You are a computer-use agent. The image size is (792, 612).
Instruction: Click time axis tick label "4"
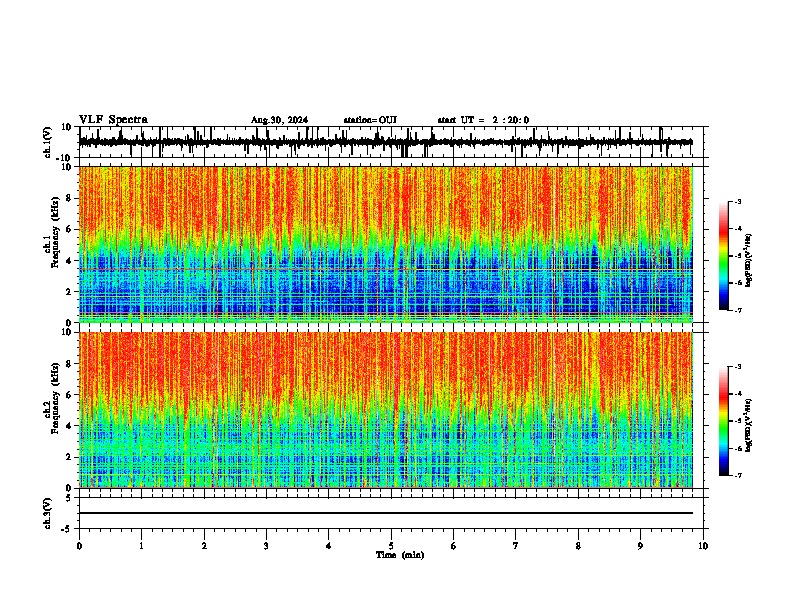[x=329, y=546]
